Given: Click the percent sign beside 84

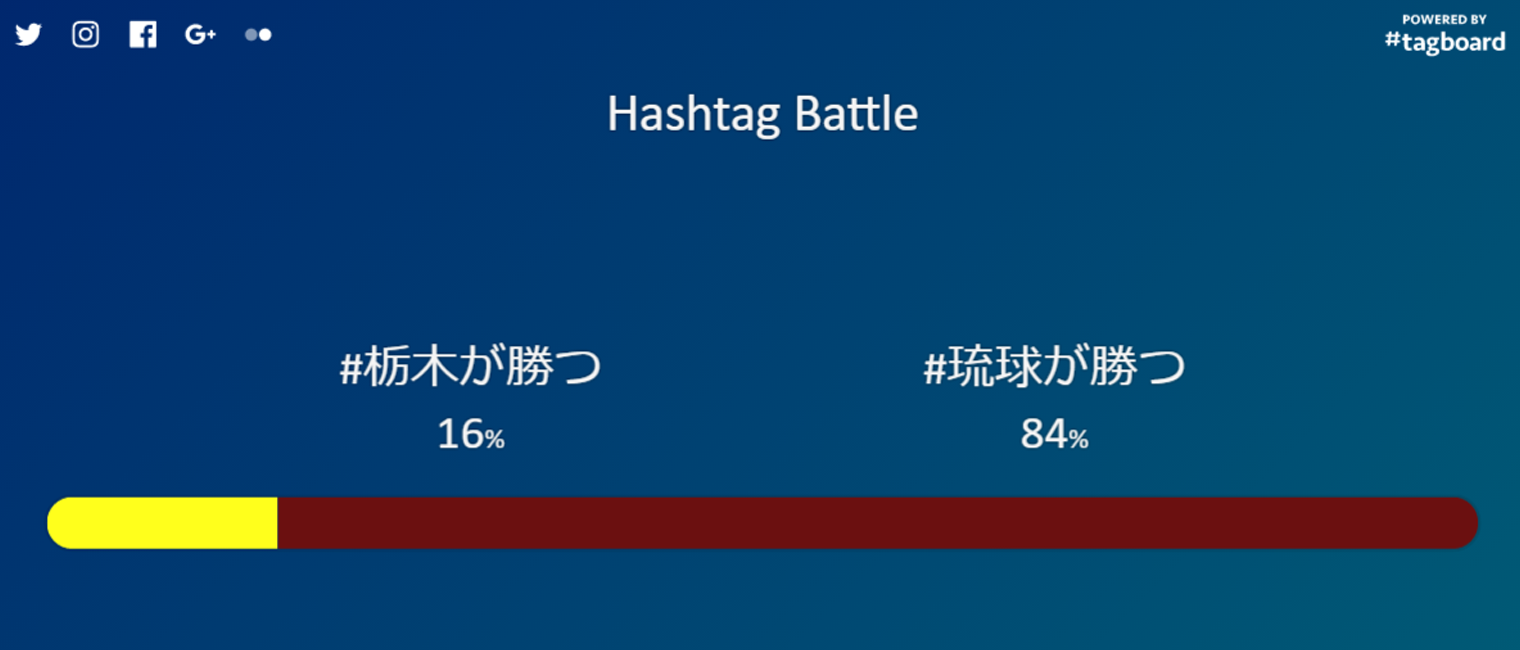Looking at the screenshot, I should [1078, 438].
